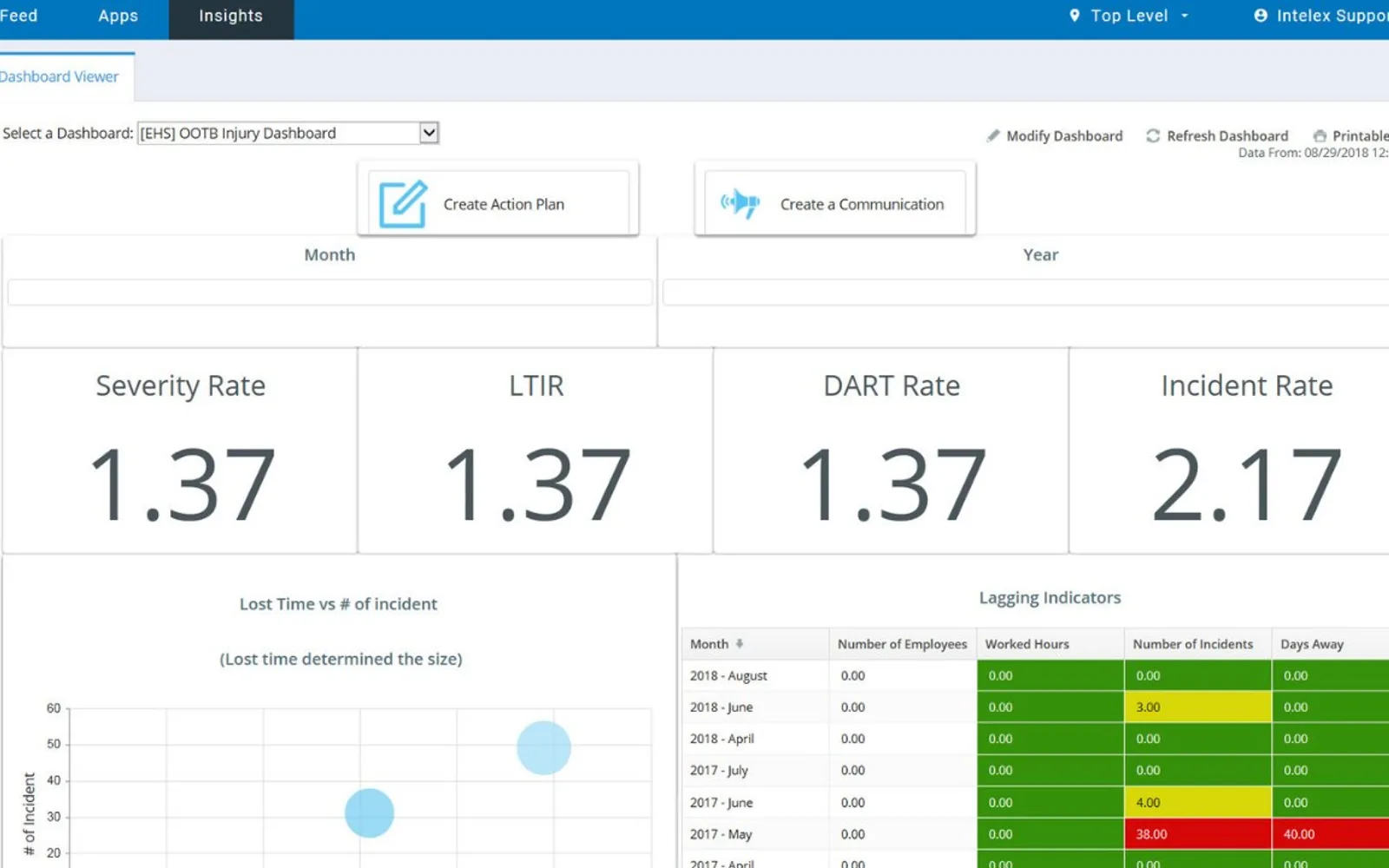Click the yellow 3.00 incidents cell for 2018 - June
This screenshot has height=868, width=1389.
pos(1198,707)
